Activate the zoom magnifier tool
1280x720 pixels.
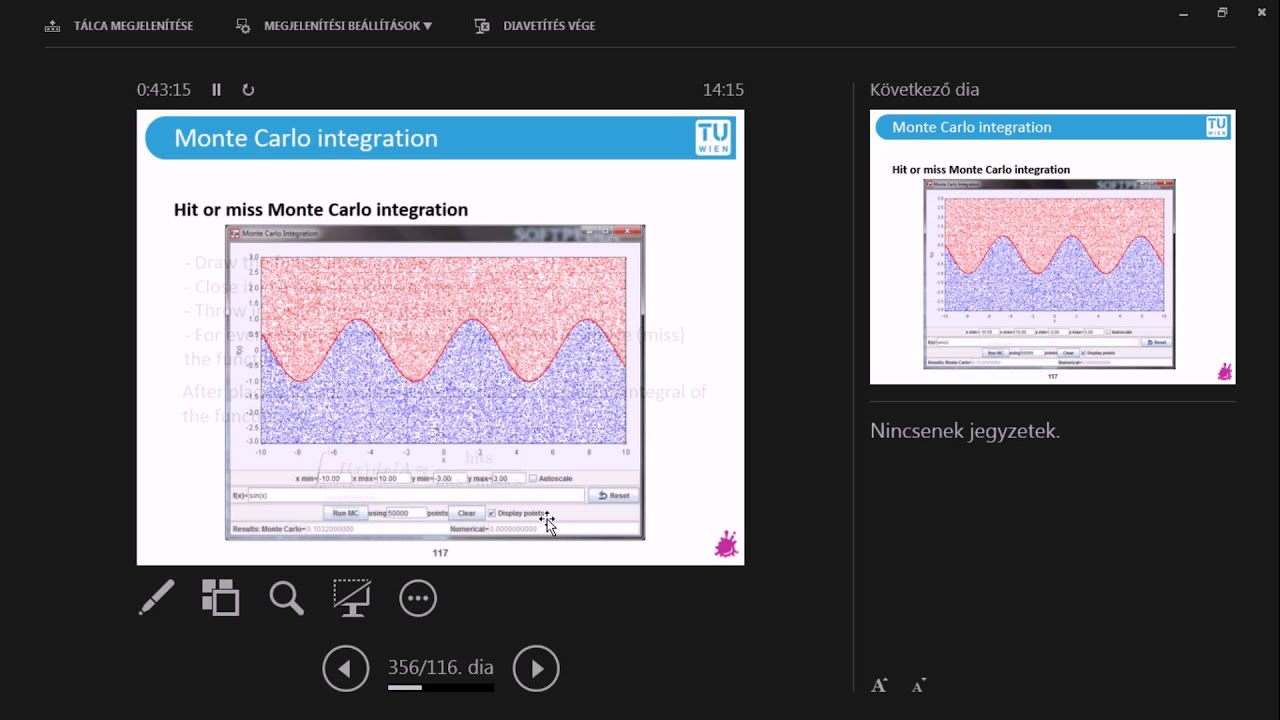286,598
